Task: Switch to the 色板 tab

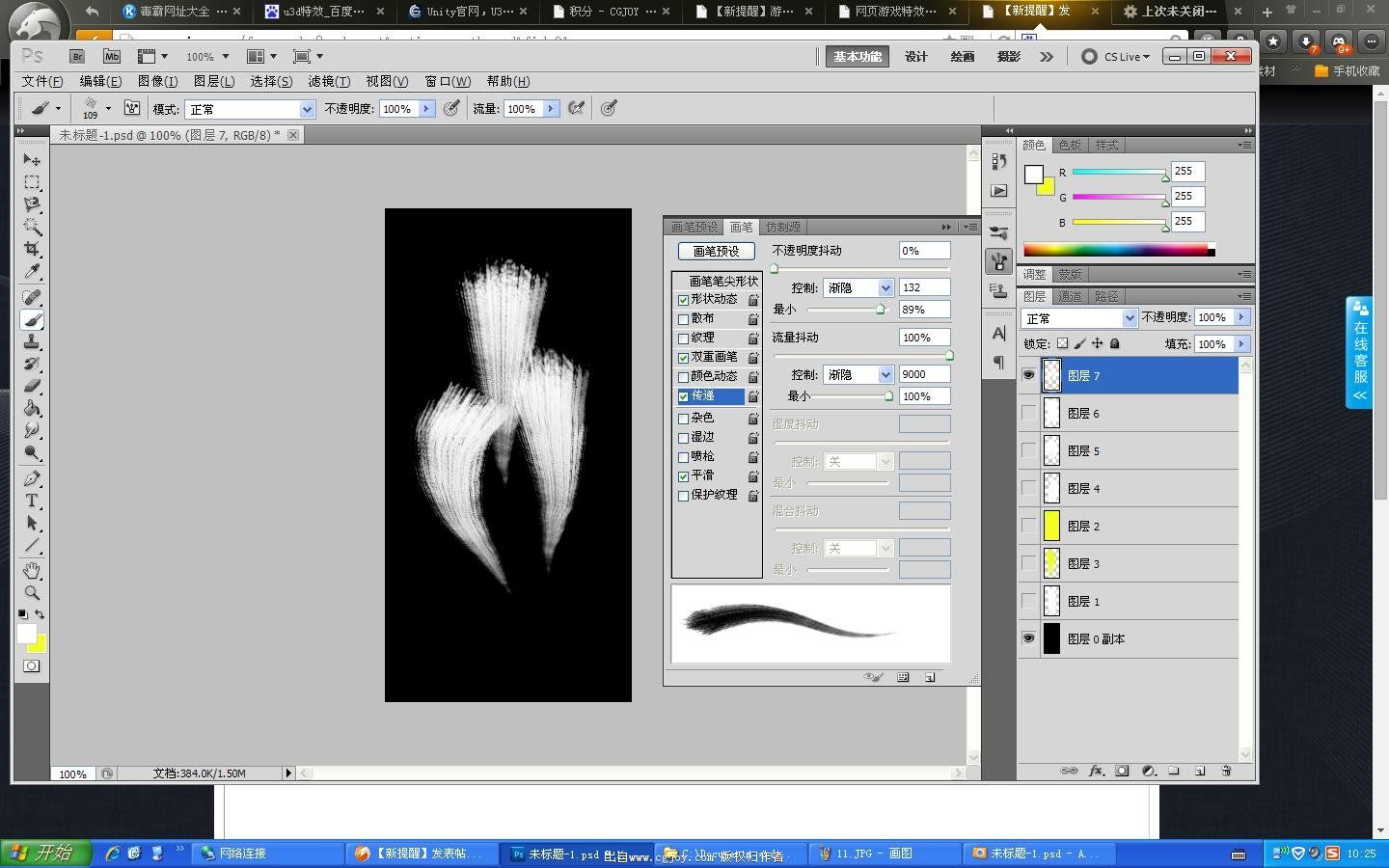Action: click(1070, 145)
